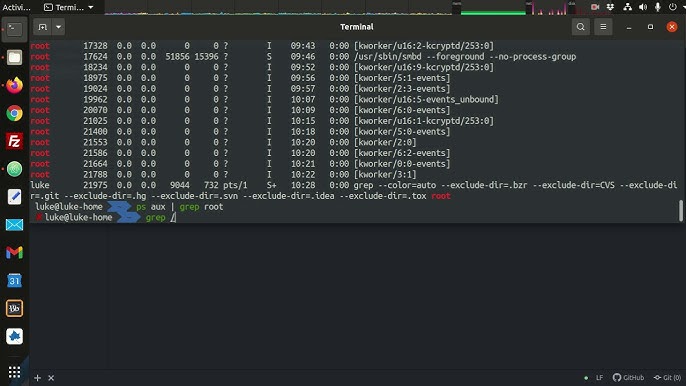Image resolution: width=686 pixels, height=386 pixels.
Task: Open the calendar icon showing 31
Action: click(x=14, y=281)
